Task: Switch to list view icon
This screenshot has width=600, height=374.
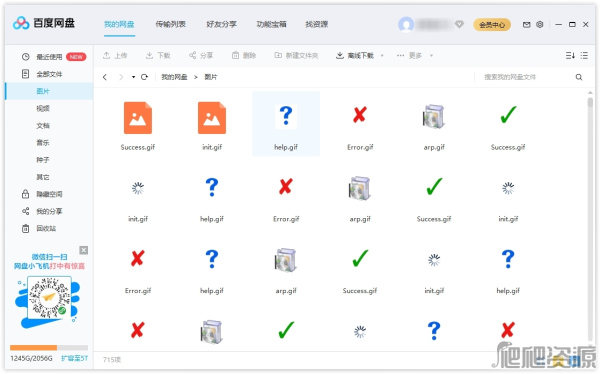Action: click(x=584, y=56)
